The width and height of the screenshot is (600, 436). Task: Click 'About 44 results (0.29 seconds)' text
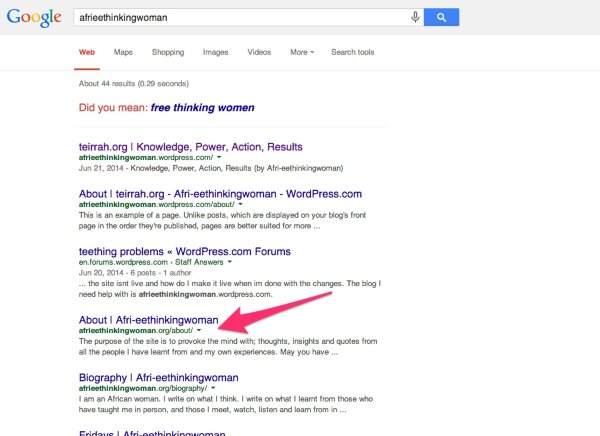pyautogui.click(x=134, y=83)
